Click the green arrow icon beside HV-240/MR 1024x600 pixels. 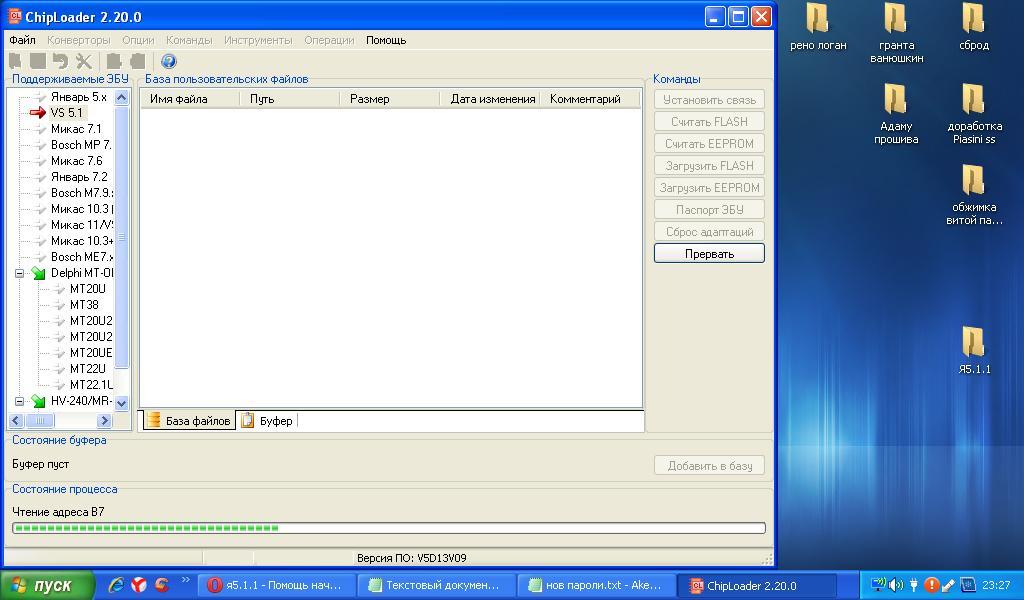click(39, 401)
